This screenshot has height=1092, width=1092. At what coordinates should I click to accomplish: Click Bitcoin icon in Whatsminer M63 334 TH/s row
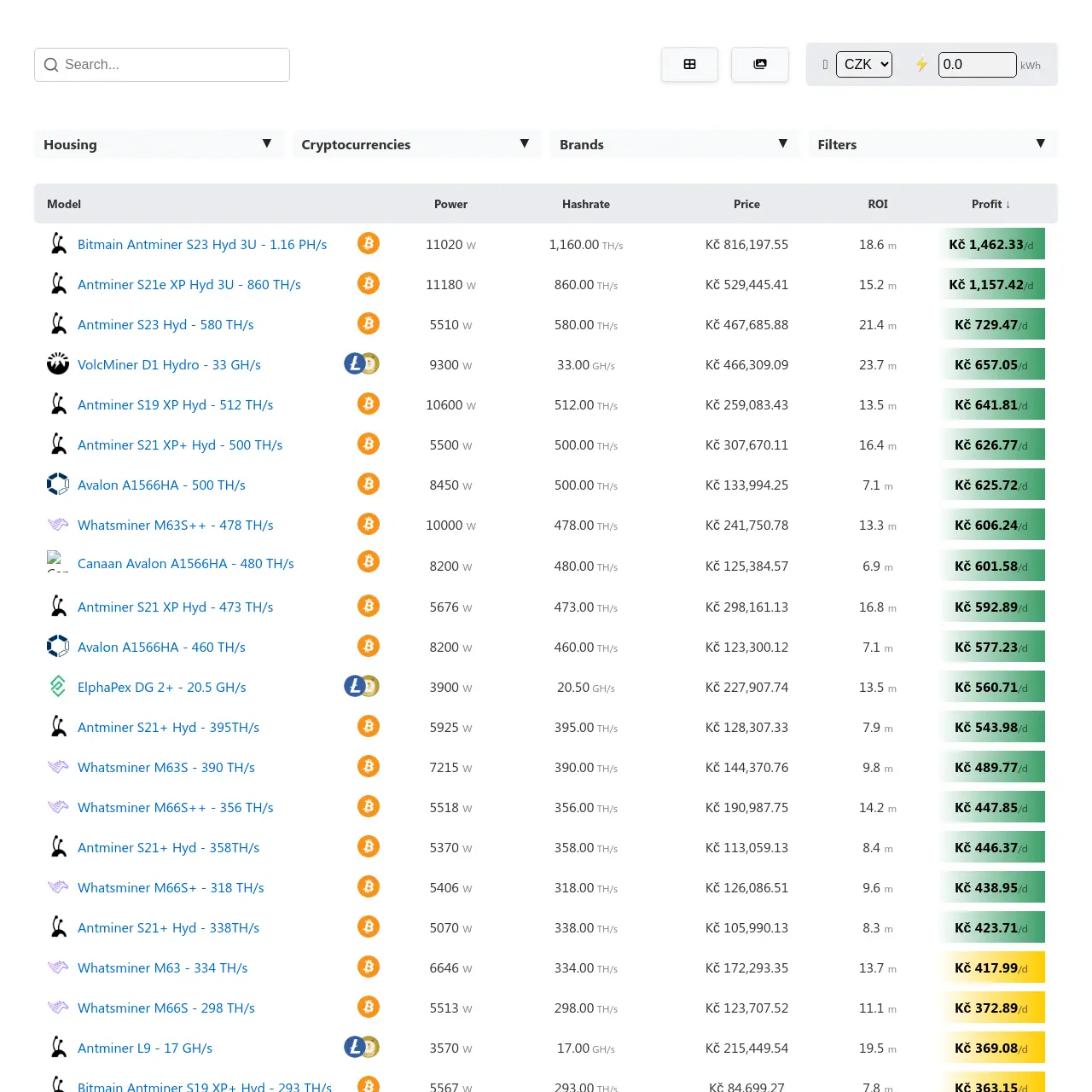point(369,967)
